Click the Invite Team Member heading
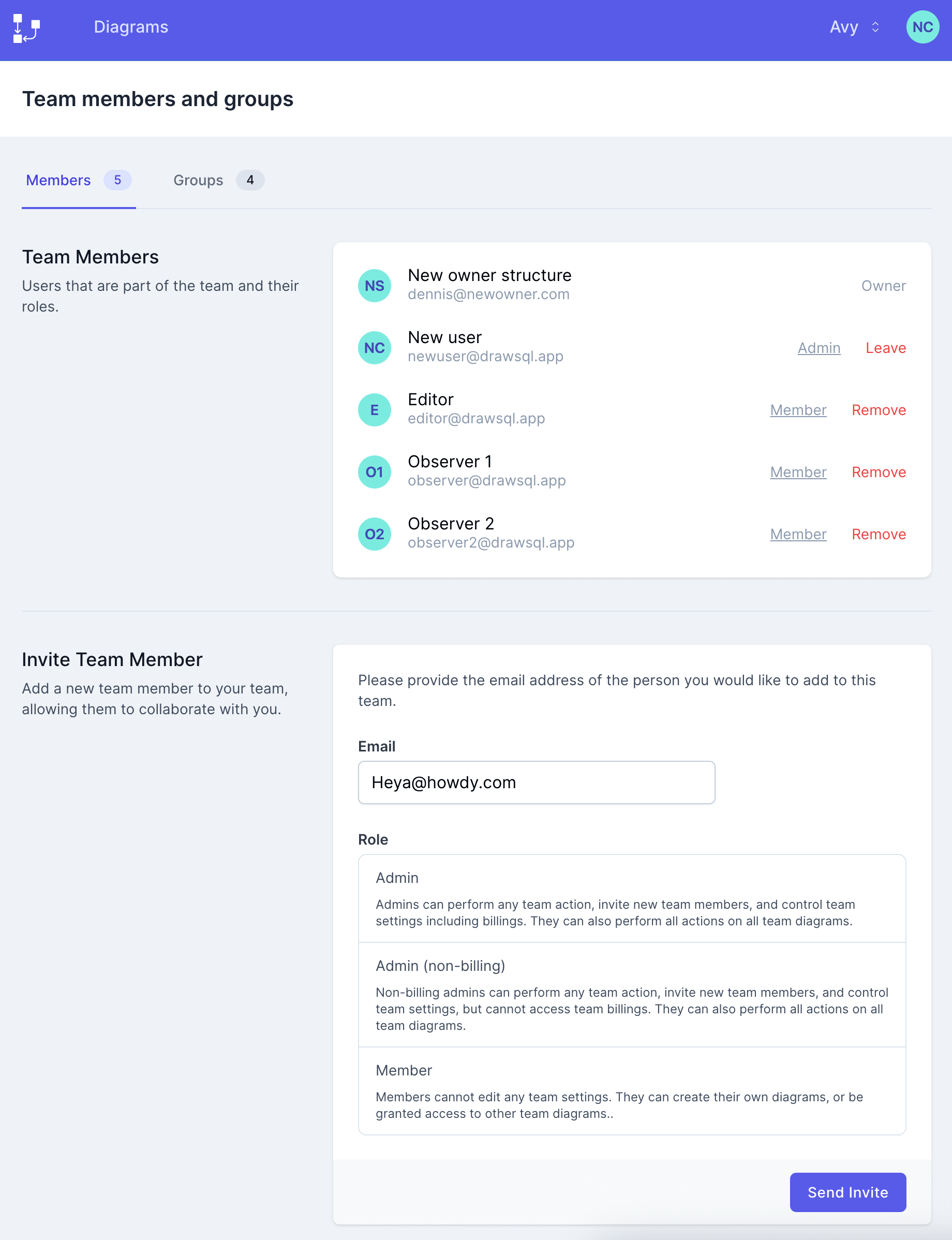 (112, 660)
